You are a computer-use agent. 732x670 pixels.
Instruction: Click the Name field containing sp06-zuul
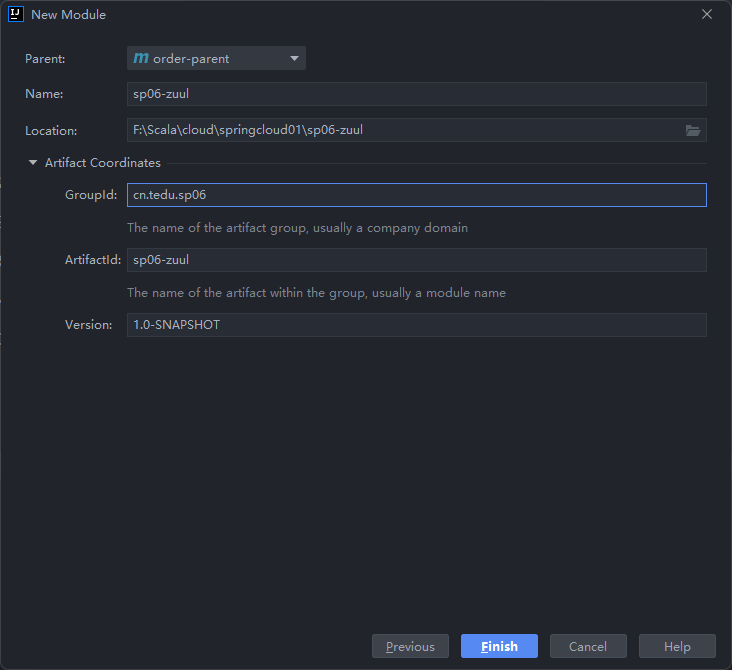click(416, 94)
